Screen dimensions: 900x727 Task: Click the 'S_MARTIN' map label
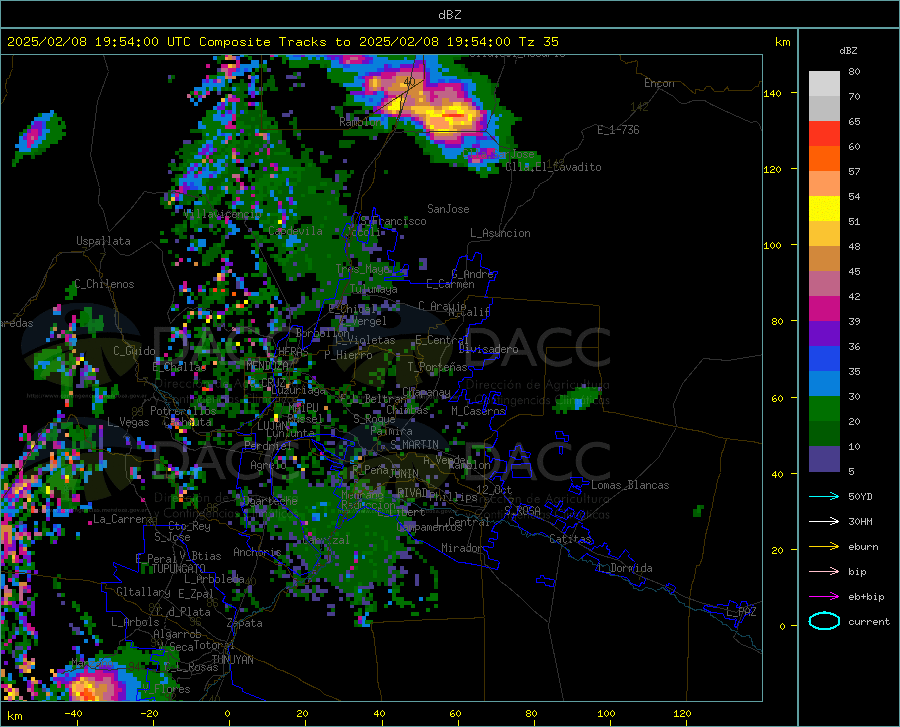414,445
